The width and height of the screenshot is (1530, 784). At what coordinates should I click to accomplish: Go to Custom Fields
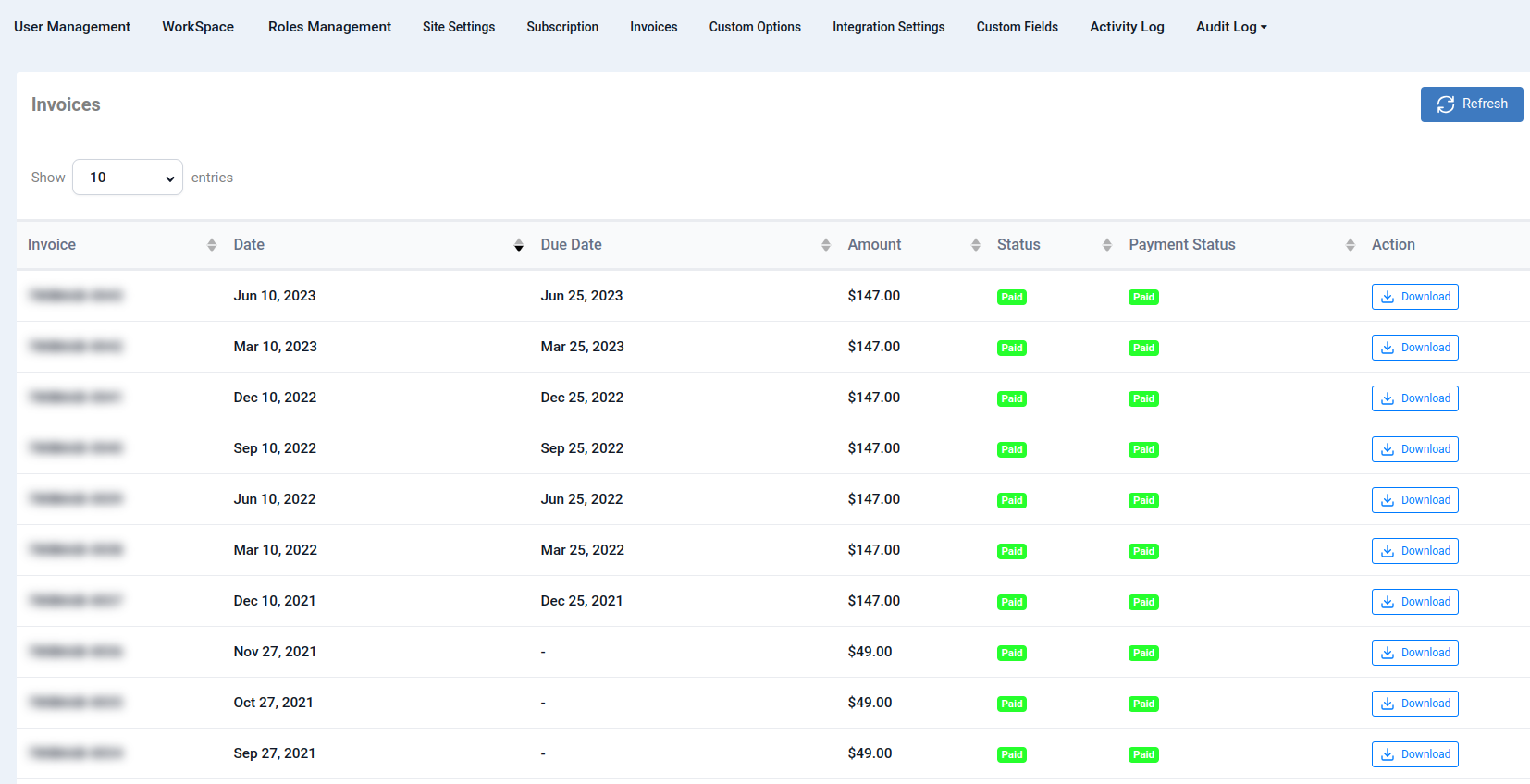pos(1018,27)
